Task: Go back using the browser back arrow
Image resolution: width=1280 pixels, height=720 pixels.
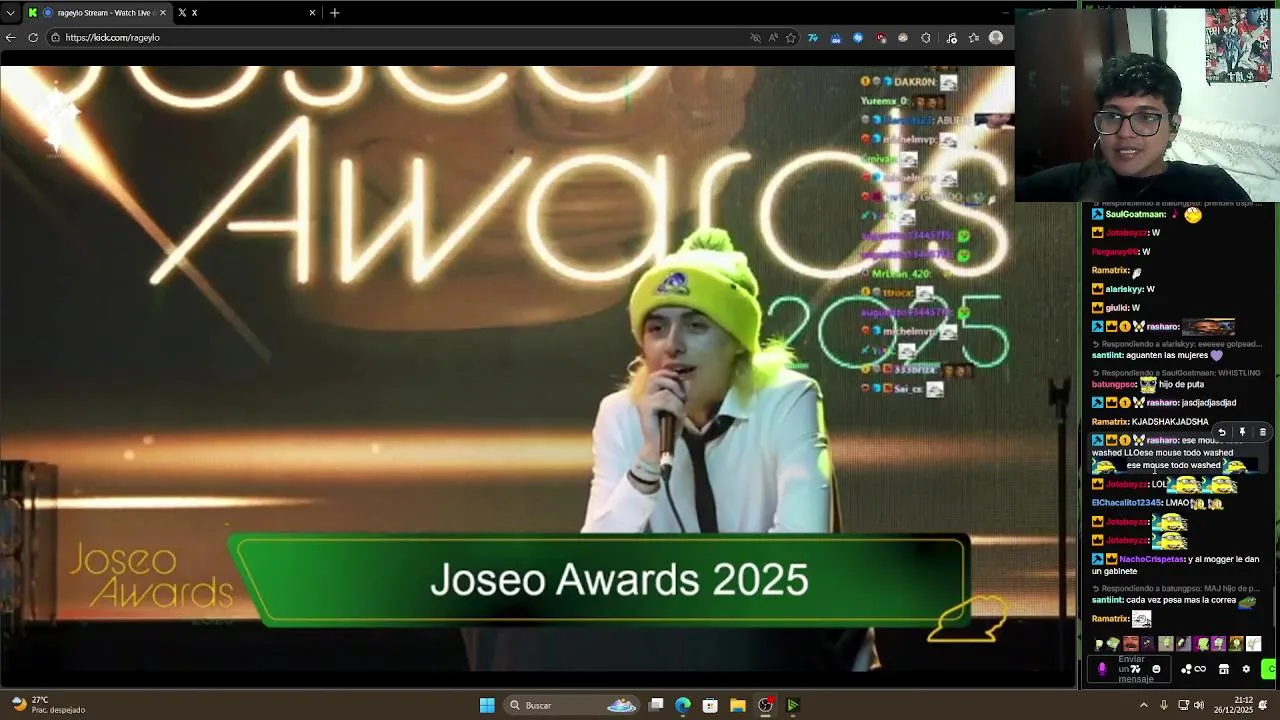Action: [10, 37]
